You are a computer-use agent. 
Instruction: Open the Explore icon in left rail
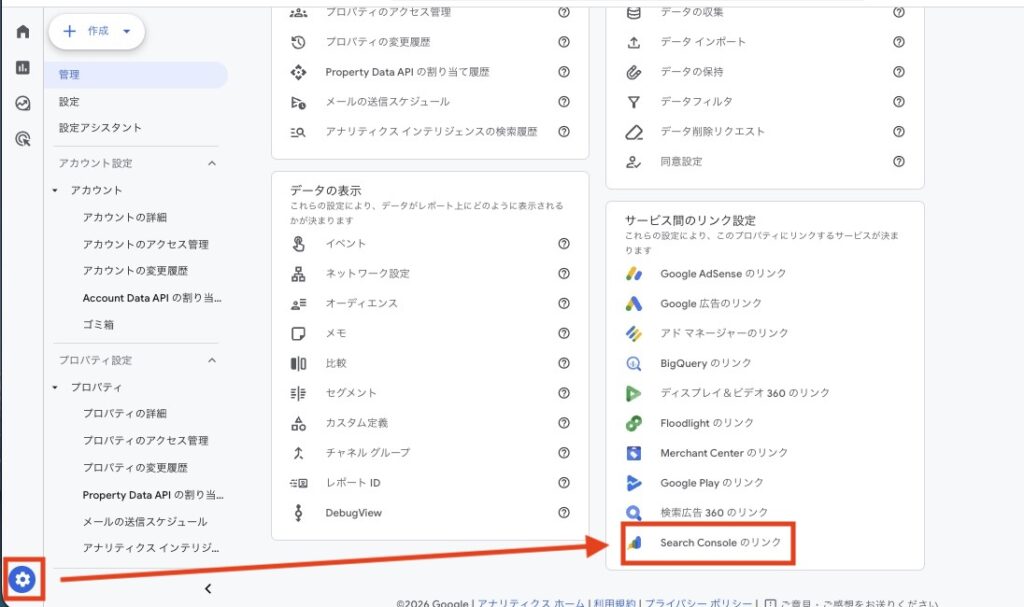(22, 103)
